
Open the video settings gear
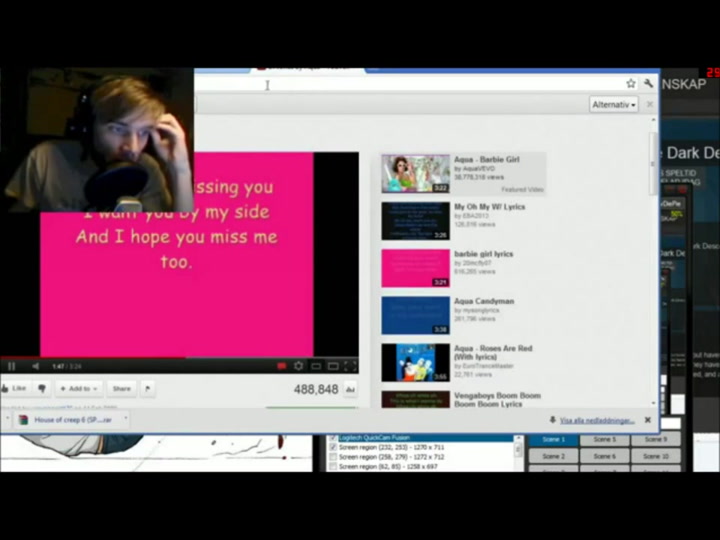click(x=298, y=366)
